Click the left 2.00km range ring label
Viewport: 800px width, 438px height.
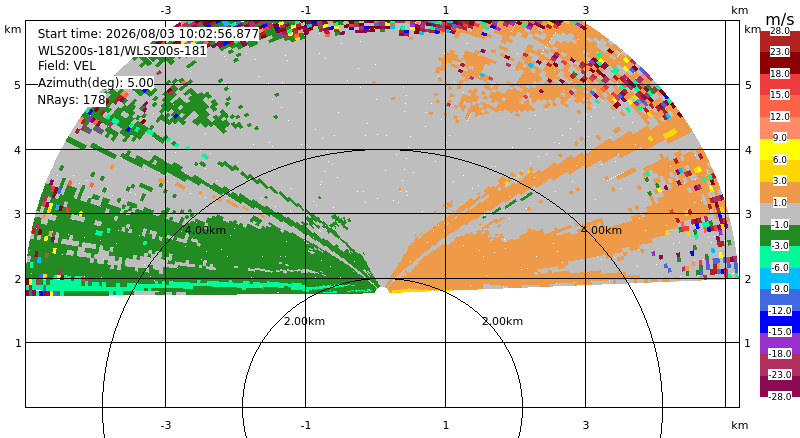point(304,321)
